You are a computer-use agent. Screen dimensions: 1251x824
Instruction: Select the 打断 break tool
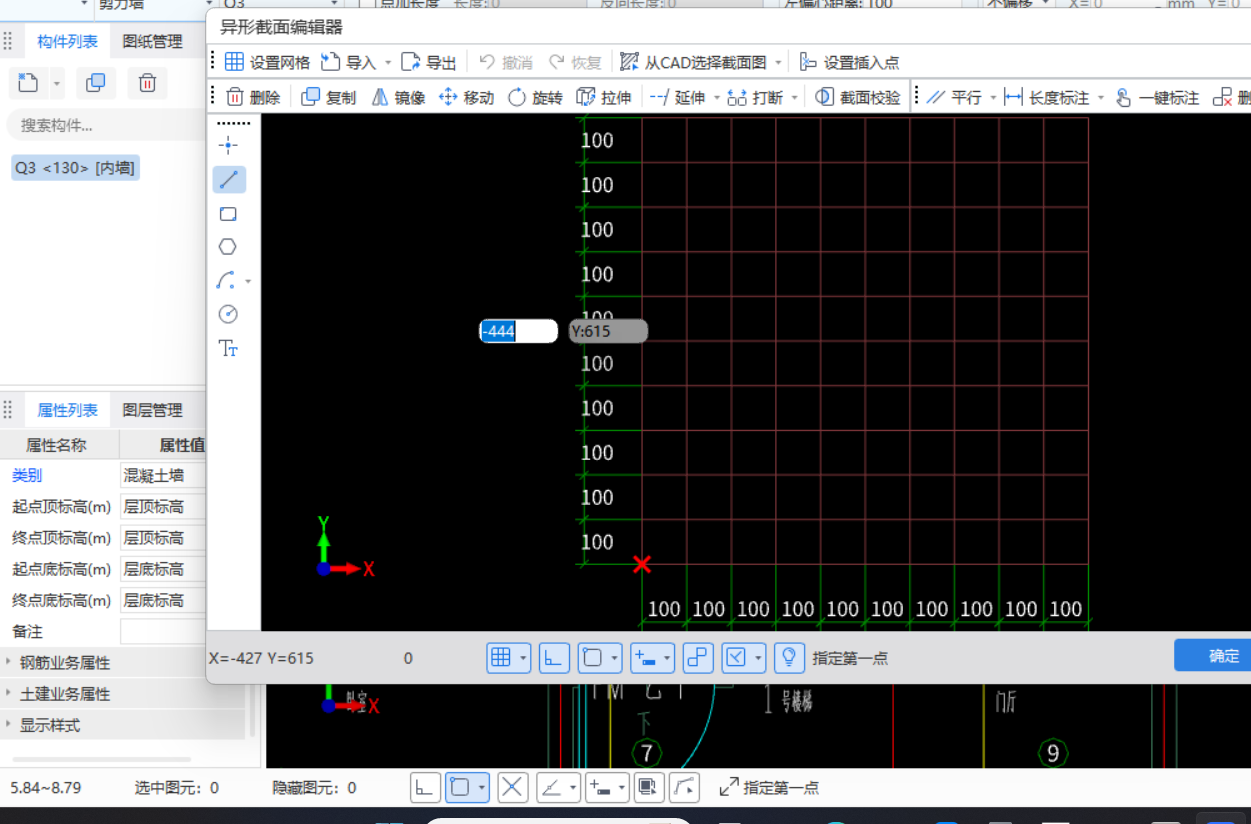coord(755,97)
